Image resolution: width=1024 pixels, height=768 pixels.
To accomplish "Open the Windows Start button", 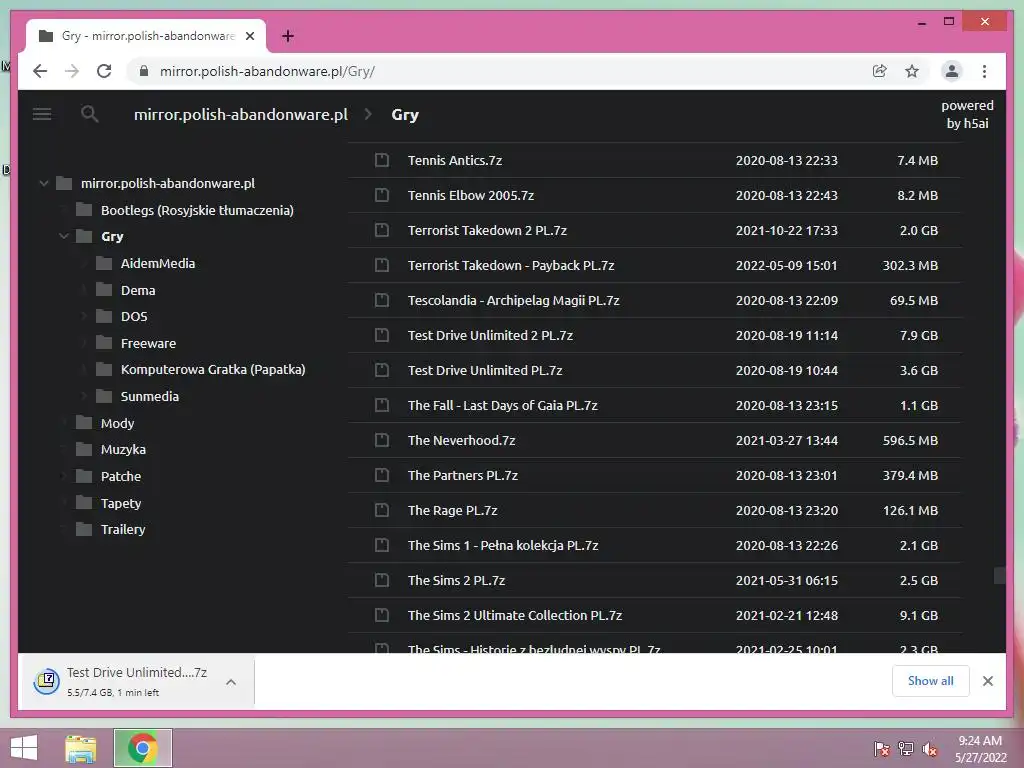I will coord(24,748).
